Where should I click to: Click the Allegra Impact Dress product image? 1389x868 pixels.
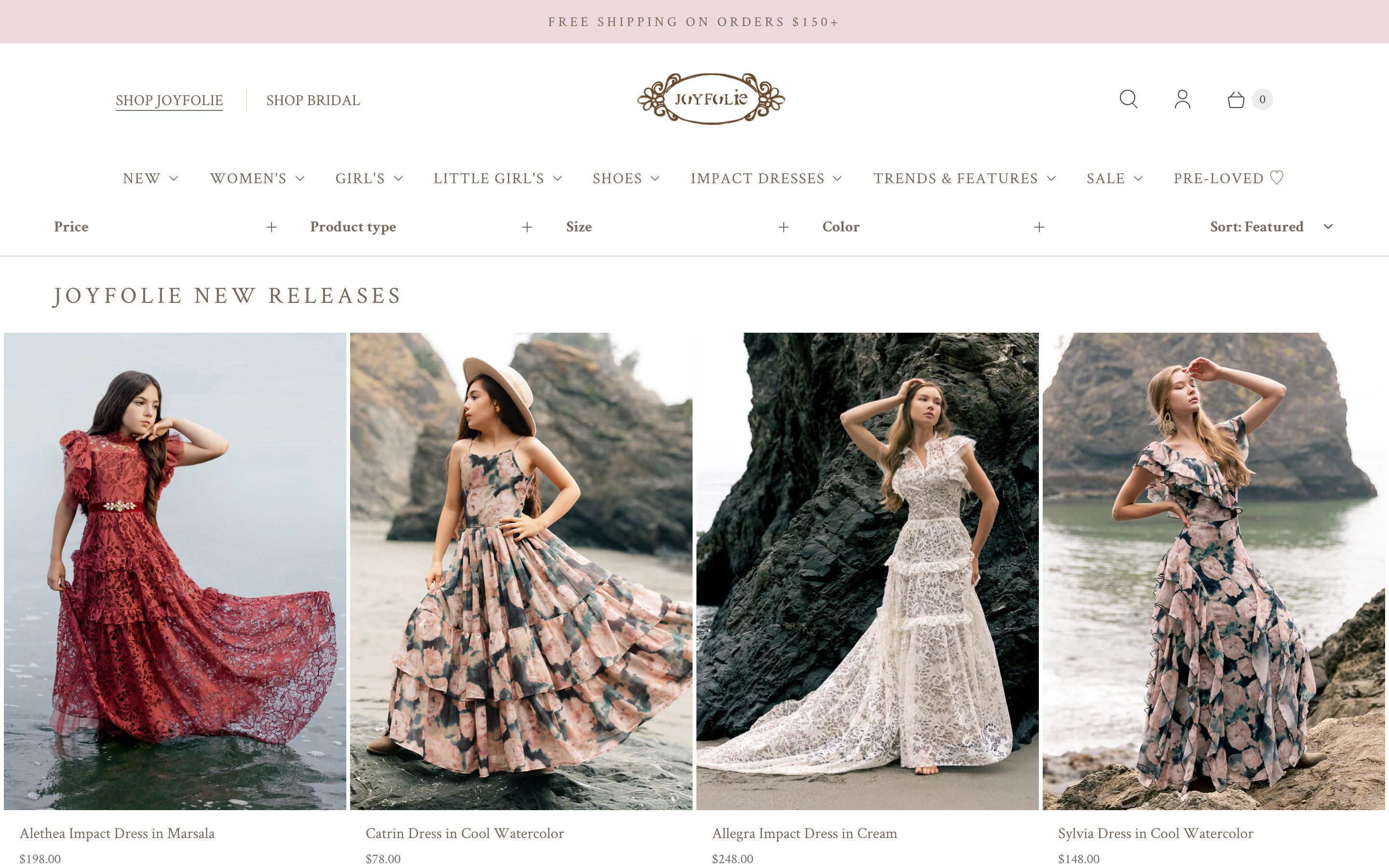[x=867, y=574]
